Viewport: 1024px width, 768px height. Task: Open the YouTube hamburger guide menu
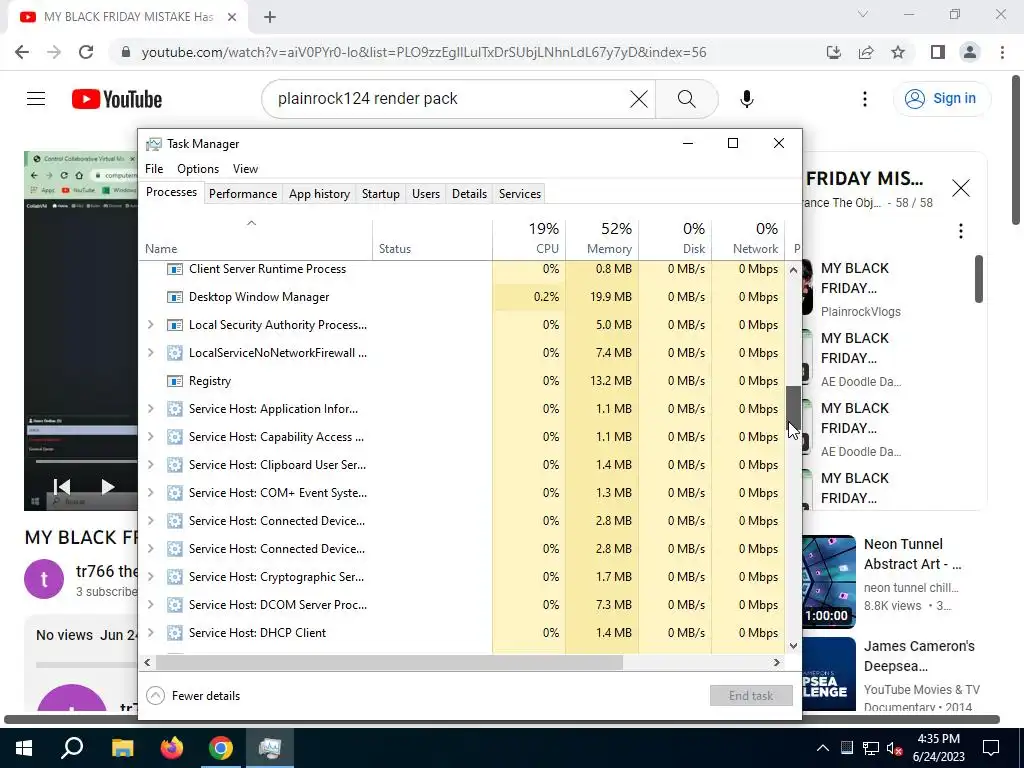[x=36, y=99]
